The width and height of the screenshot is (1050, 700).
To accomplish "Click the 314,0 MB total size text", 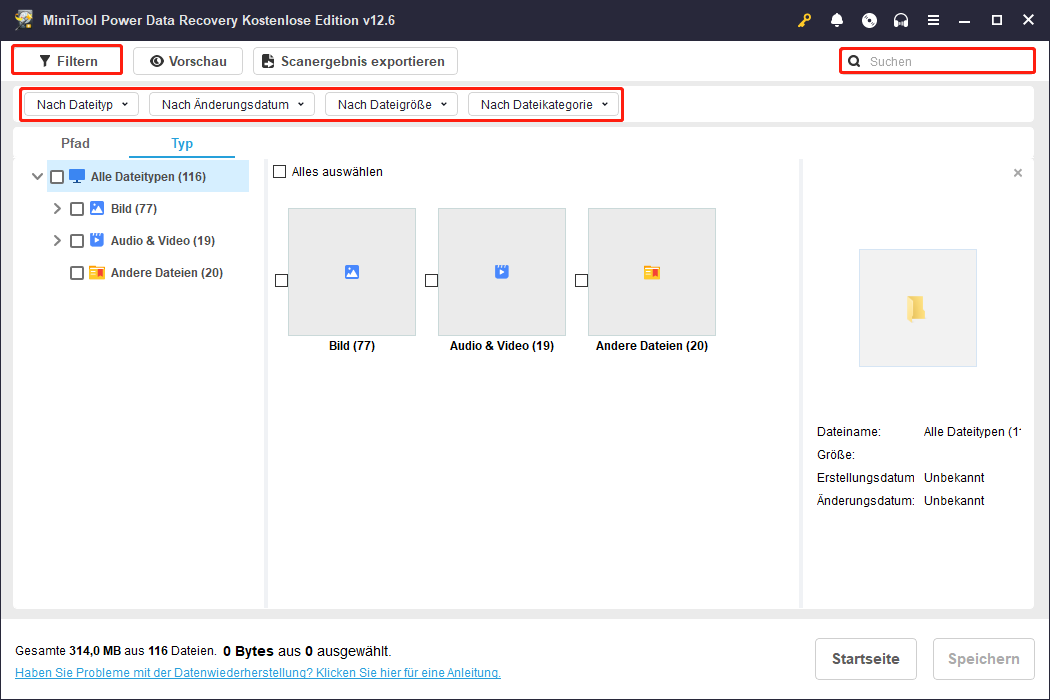I will (95, 651).
